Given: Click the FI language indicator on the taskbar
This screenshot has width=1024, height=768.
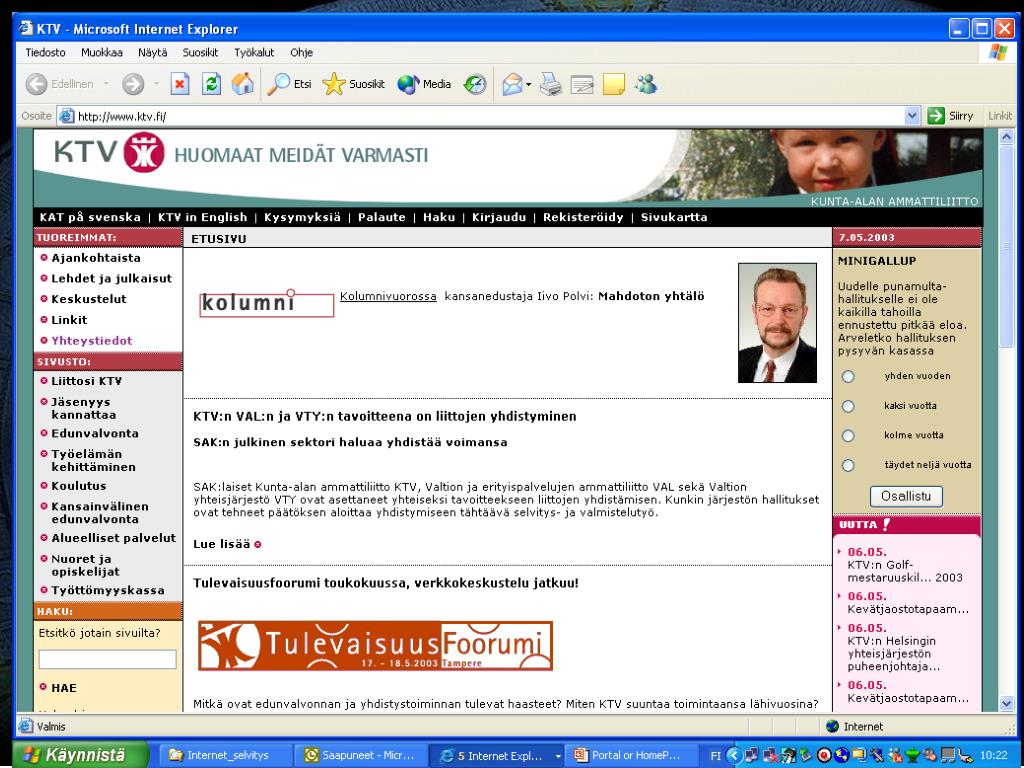Looking at the screenshot, I should 715,756.
